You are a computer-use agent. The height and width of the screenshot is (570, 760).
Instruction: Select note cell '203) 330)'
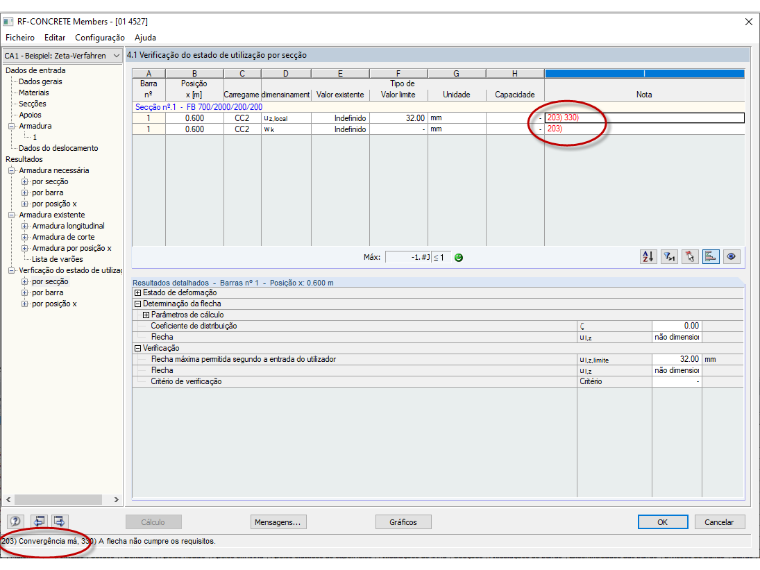click(x=645, y=118)
